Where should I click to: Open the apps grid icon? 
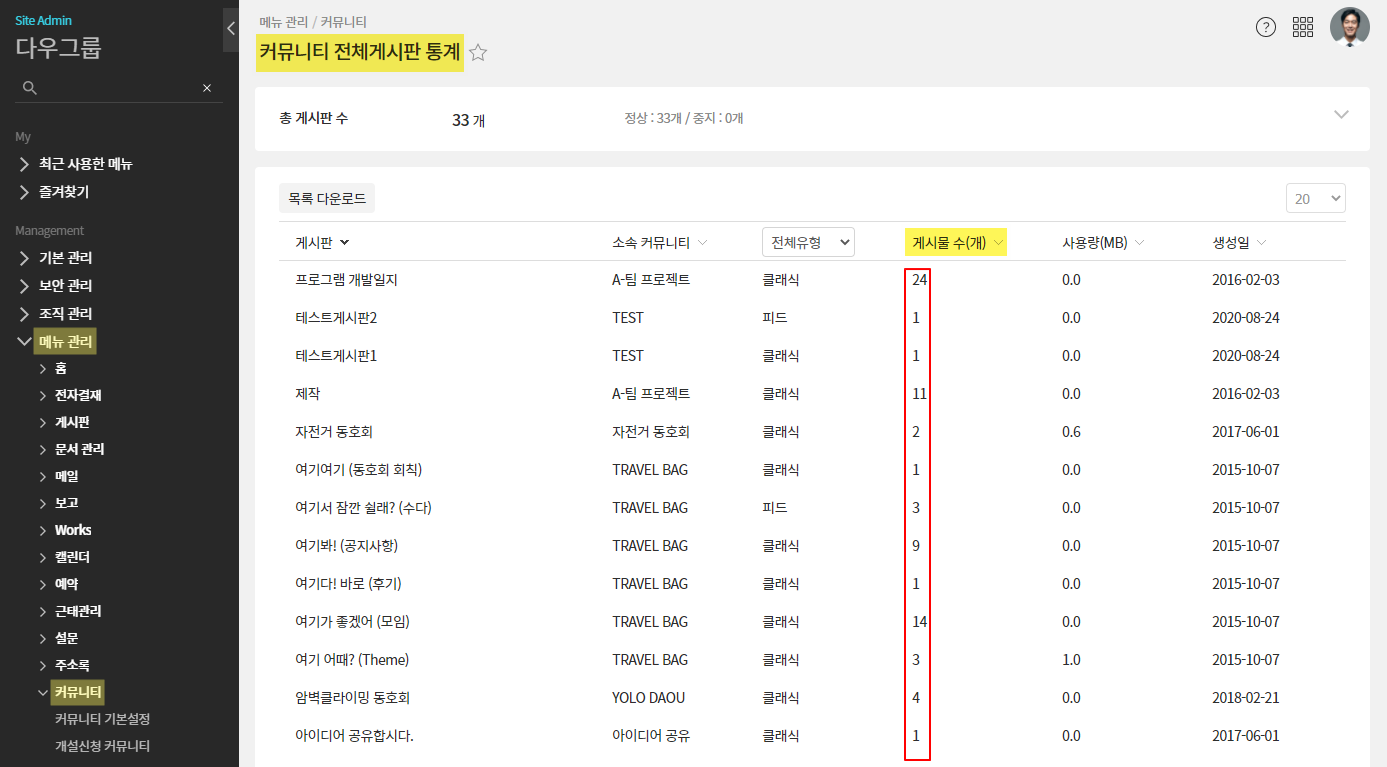(1303, 27)
